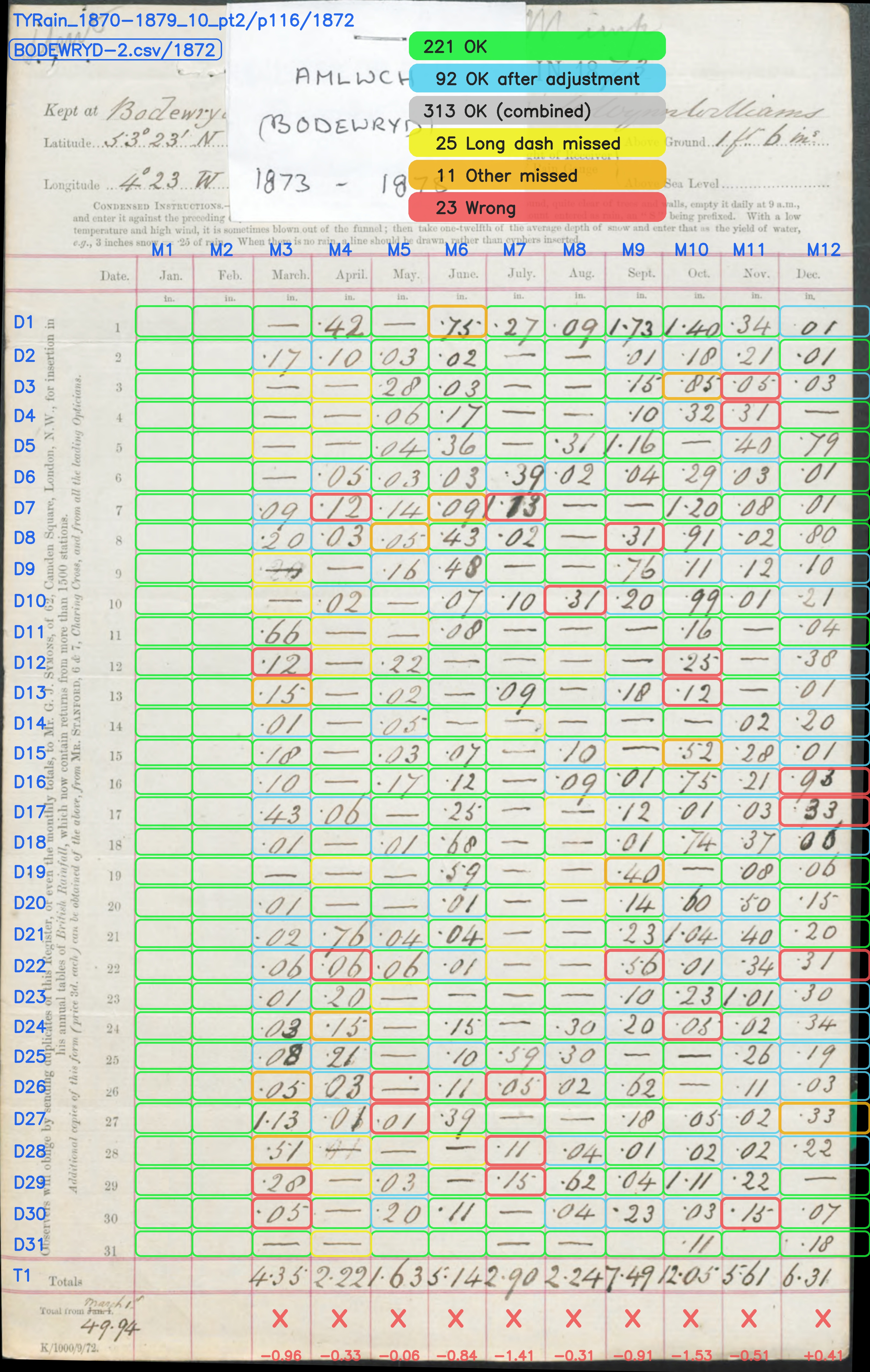Screen dimensions: 870x1372
Task: Click the red X below the Oct total
Action: 691,1319
